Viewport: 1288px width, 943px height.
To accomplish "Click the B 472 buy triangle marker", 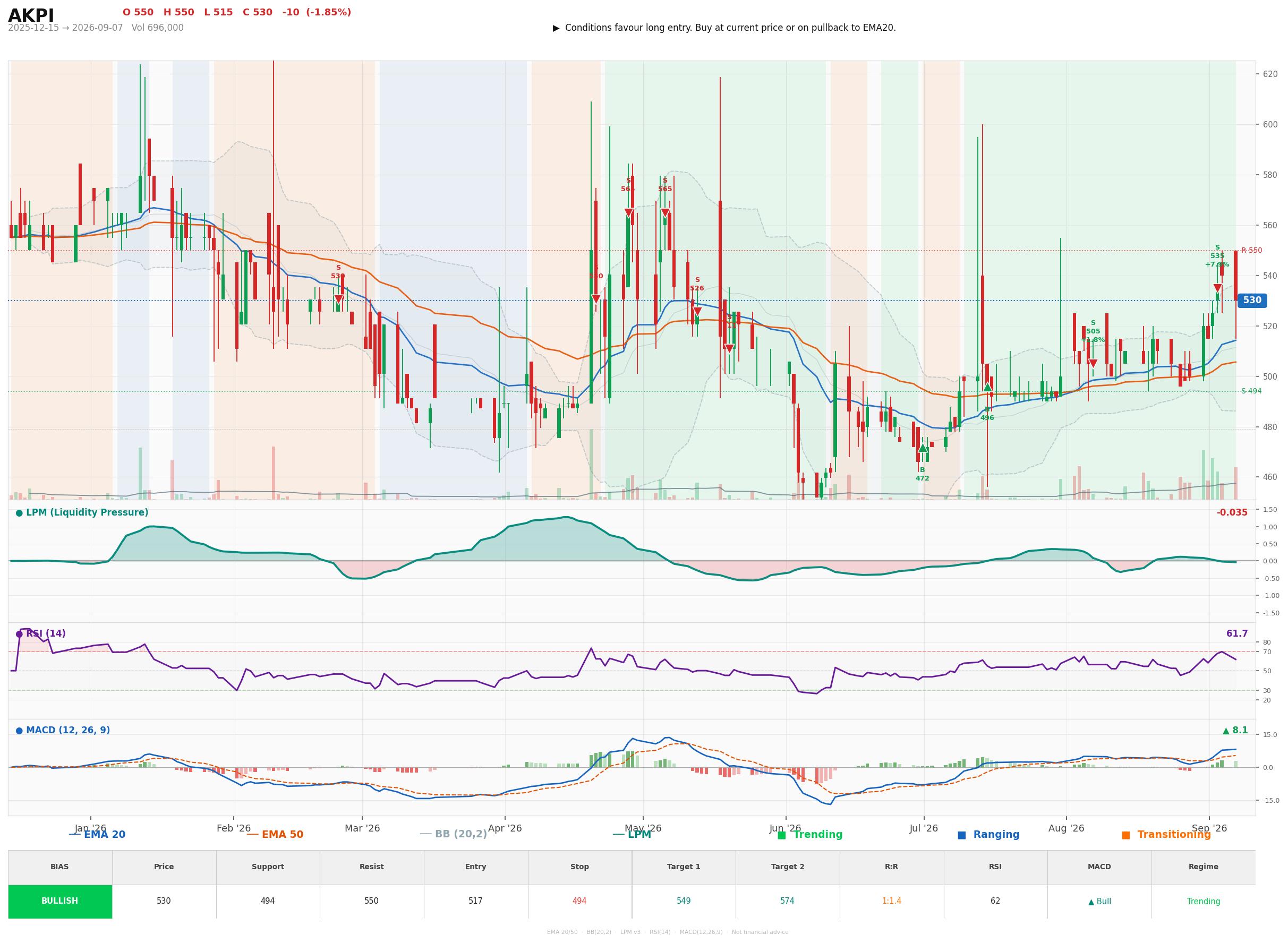I will coord(922,448).
